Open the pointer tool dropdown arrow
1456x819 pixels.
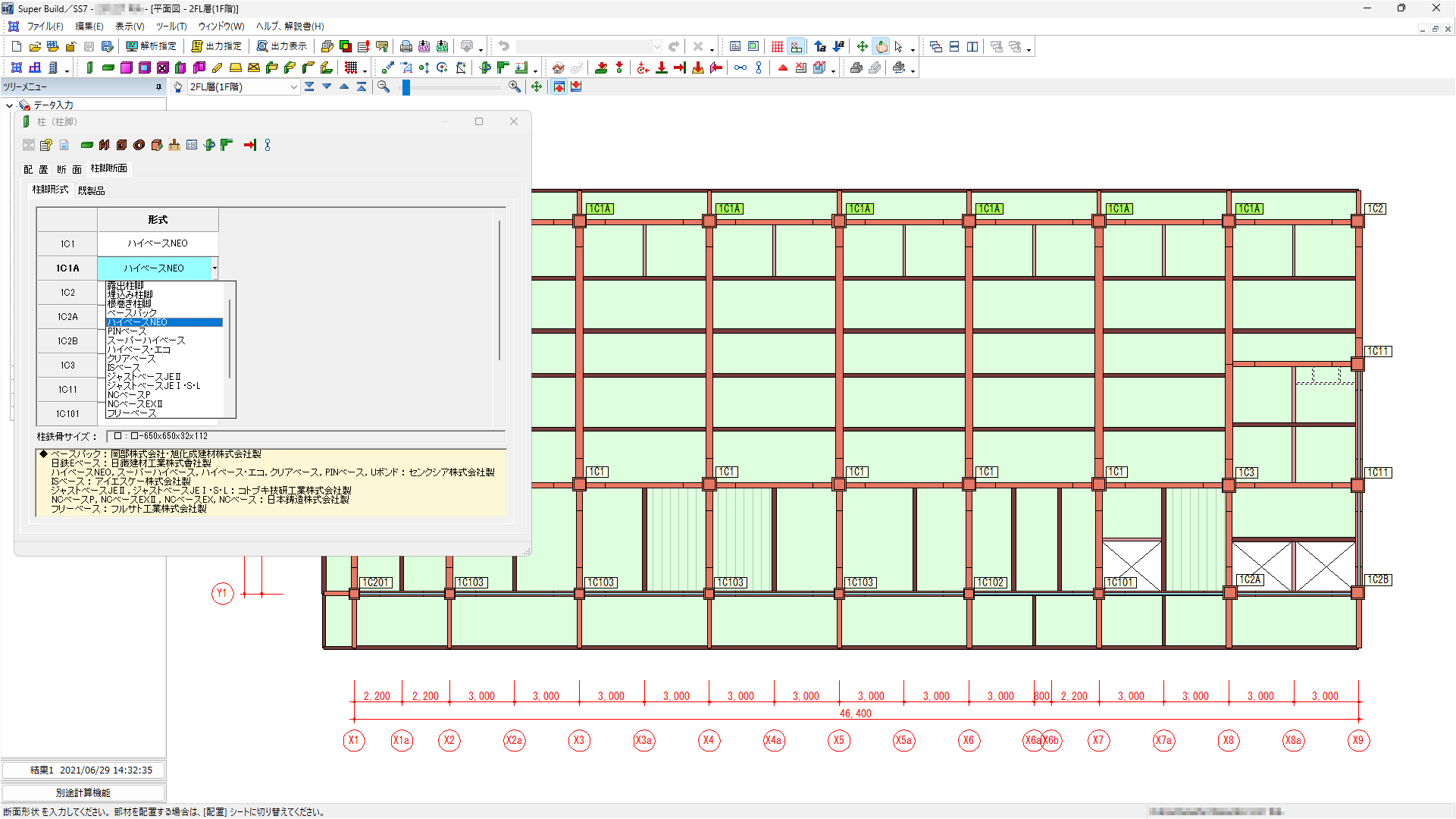point(913,48)
